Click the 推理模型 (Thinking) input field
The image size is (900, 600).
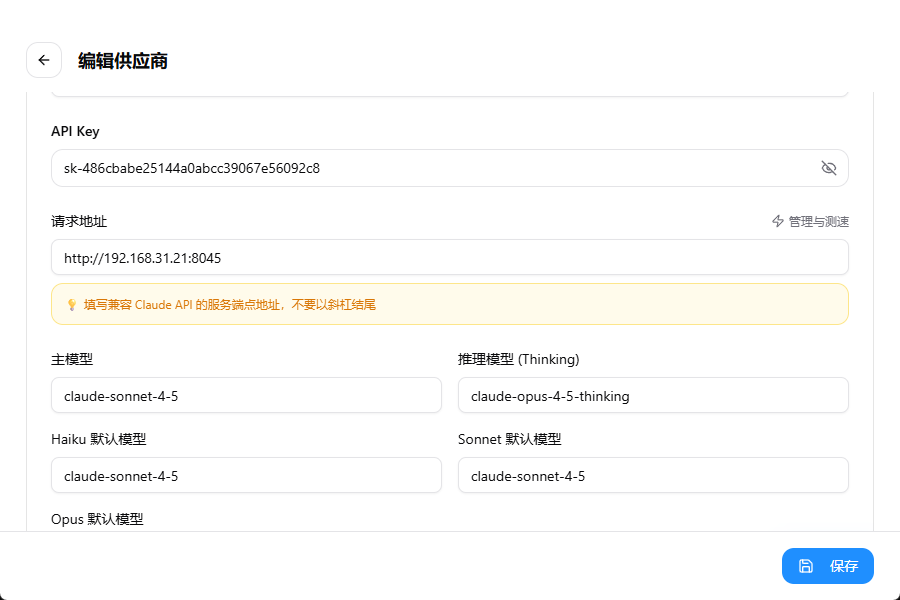pos(653,395)
